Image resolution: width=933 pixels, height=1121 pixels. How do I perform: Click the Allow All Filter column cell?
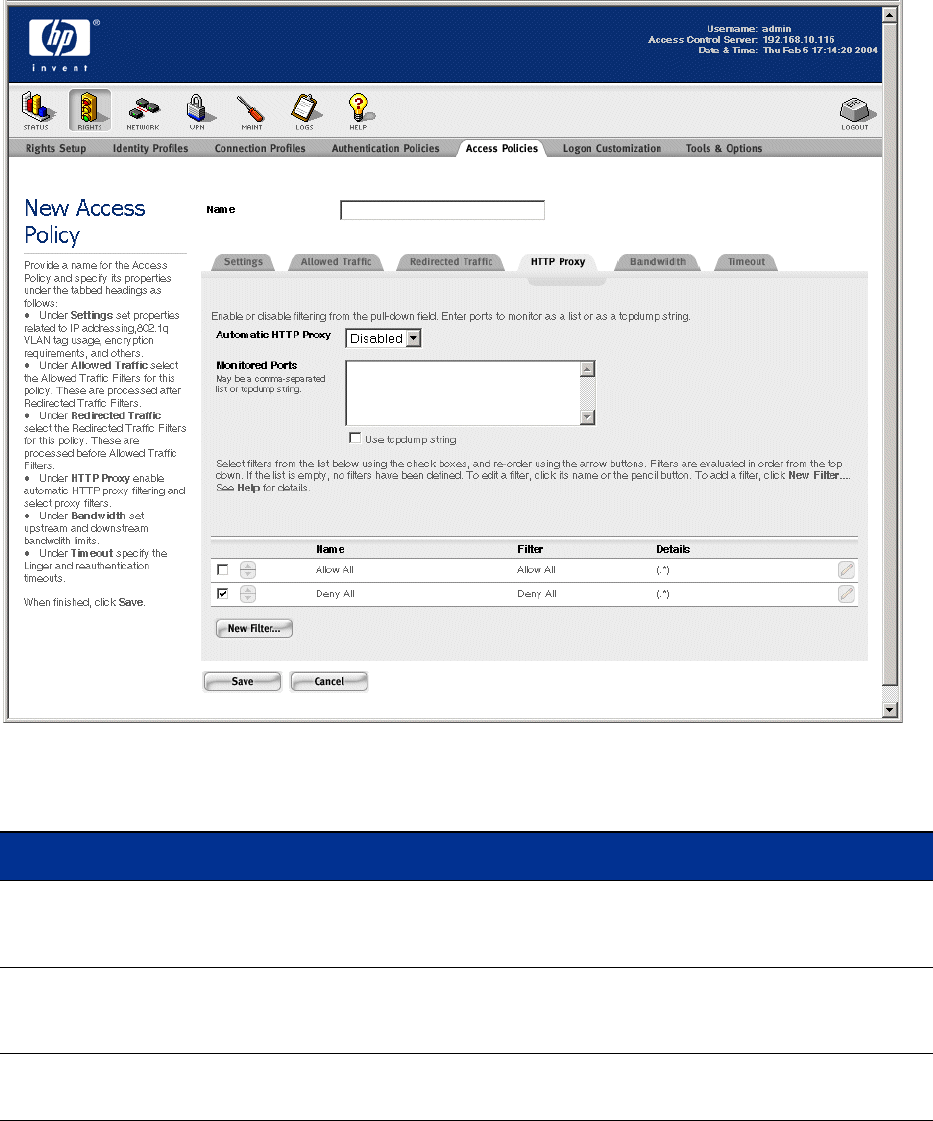pyautogui.click(x=536, y=570)
